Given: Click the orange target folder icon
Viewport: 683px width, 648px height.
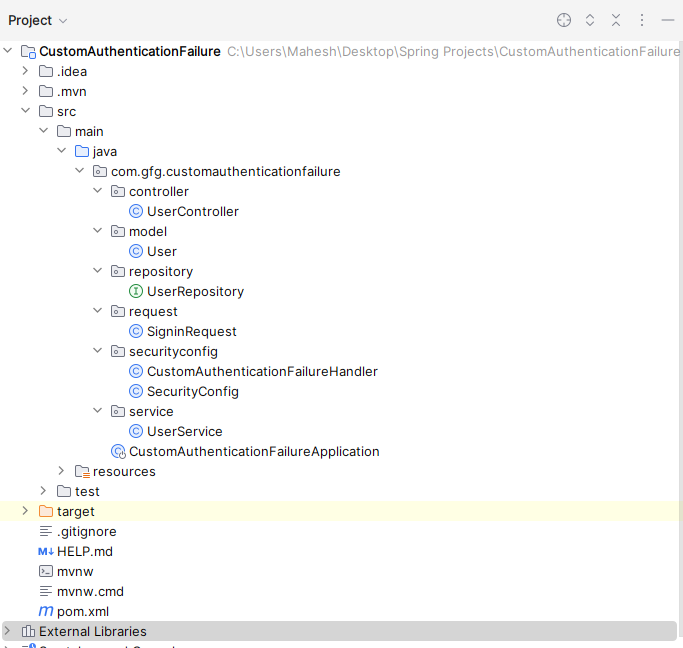Looking at the screenshot, I should click(x=46, y=511).
